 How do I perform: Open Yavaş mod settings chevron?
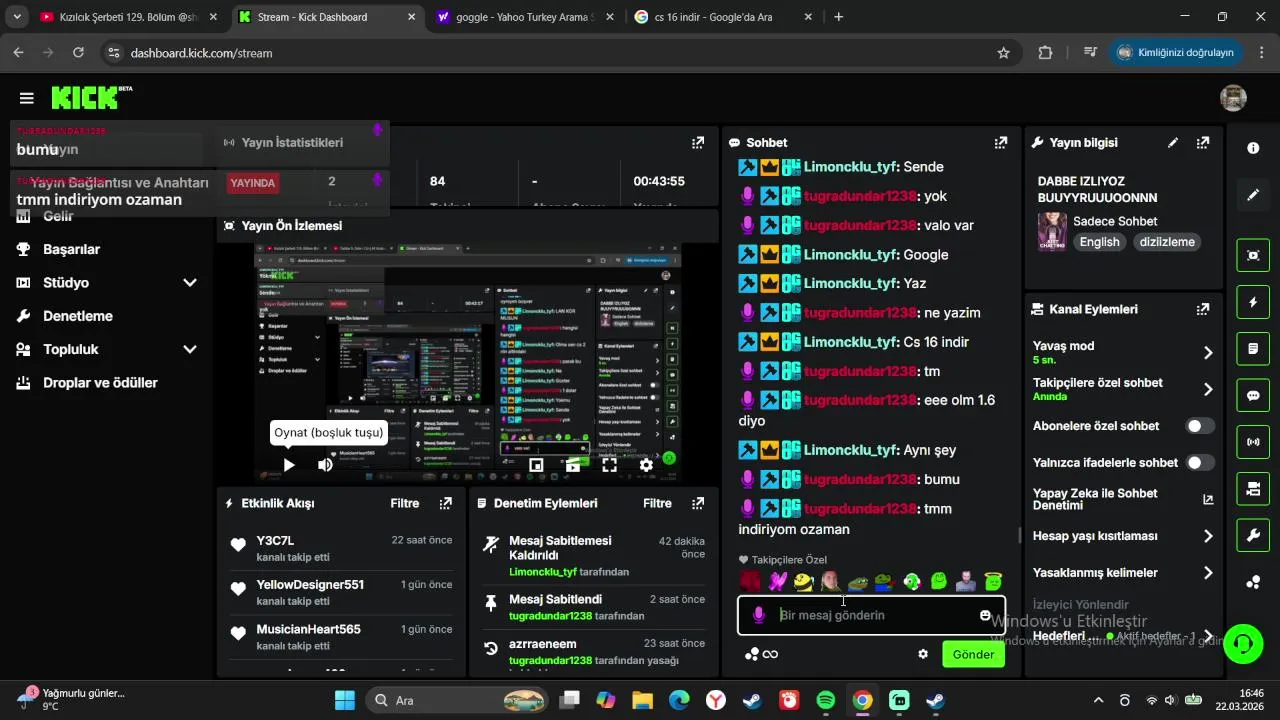coord(1208,352)
